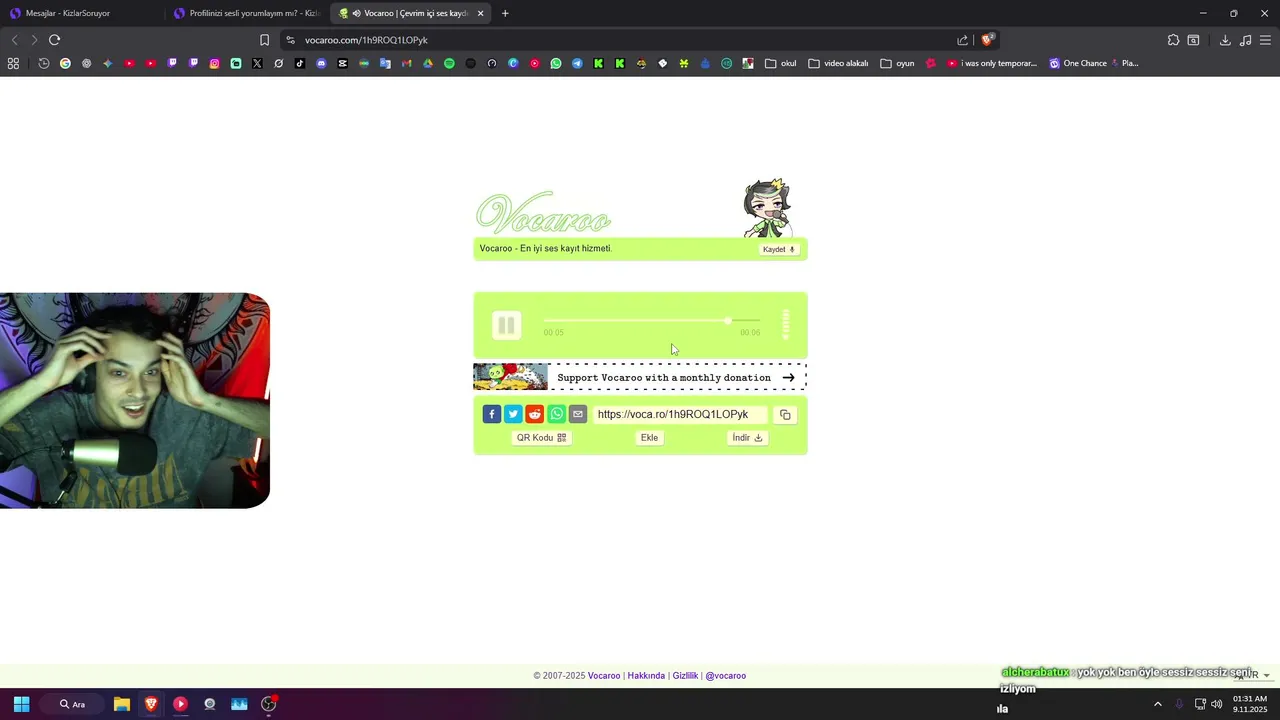The height and width of the screenshot is (720, 1280).
Task: Open the QR Kodu button
Action: (x=541, y=438)
